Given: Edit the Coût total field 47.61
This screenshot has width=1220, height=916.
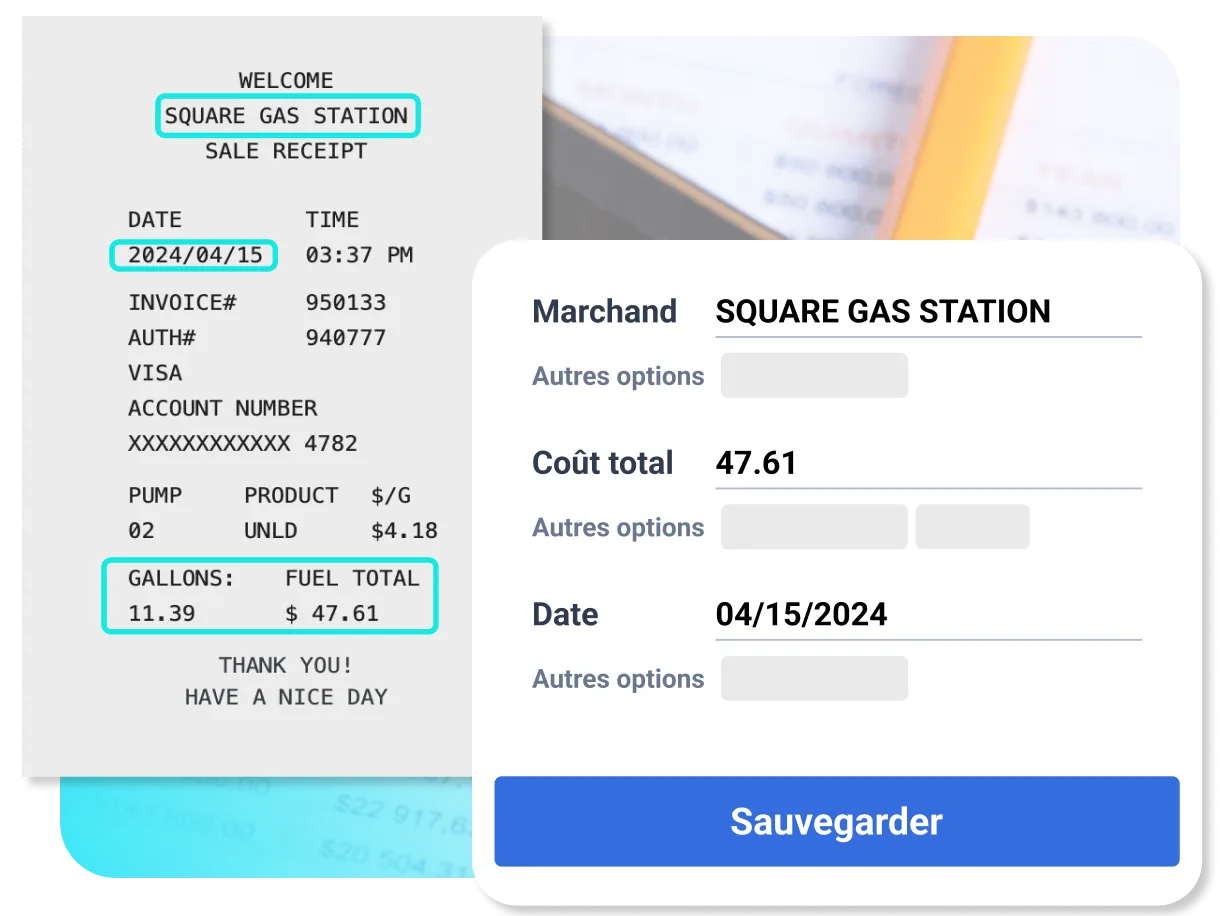Looking at the screenshot, I should point(928,463).
